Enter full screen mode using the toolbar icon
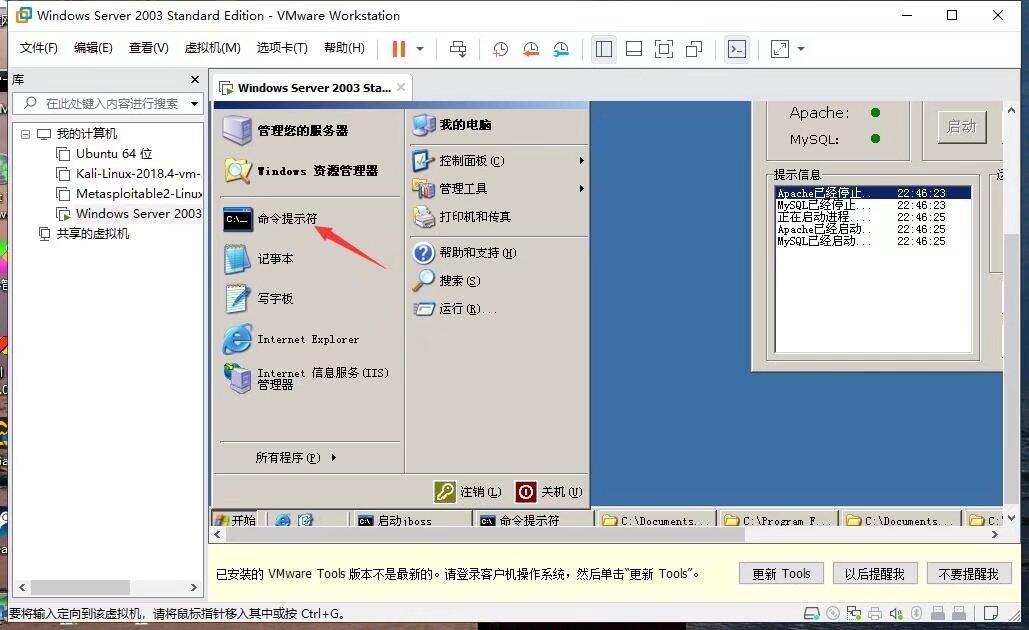1029x630 pixels. [663, 49]
